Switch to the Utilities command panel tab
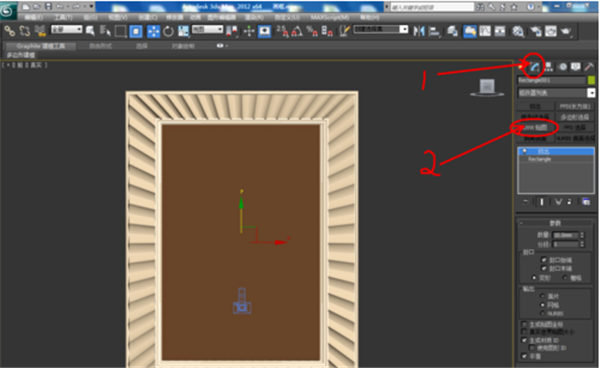Viewport: 600px width, 368px height. [589, 67]
